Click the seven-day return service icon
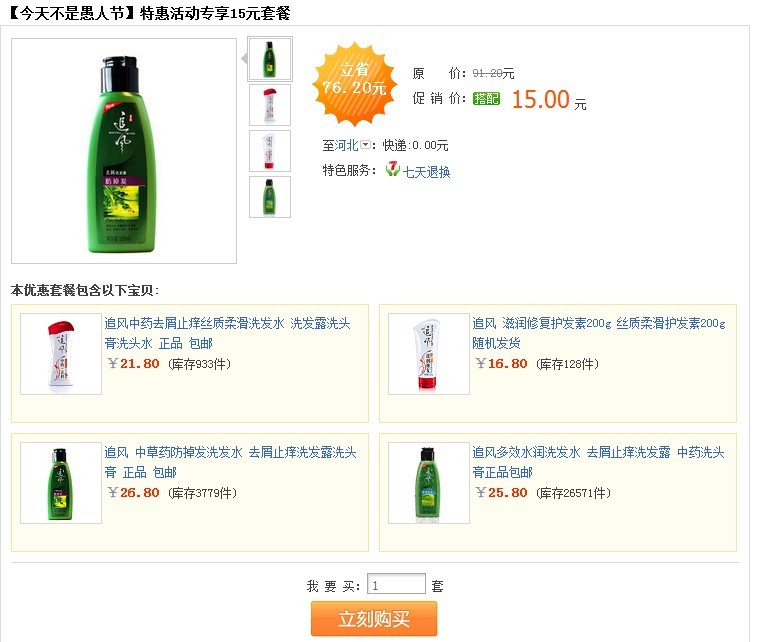The image size is (759, 642). click(x=393, y=169)
